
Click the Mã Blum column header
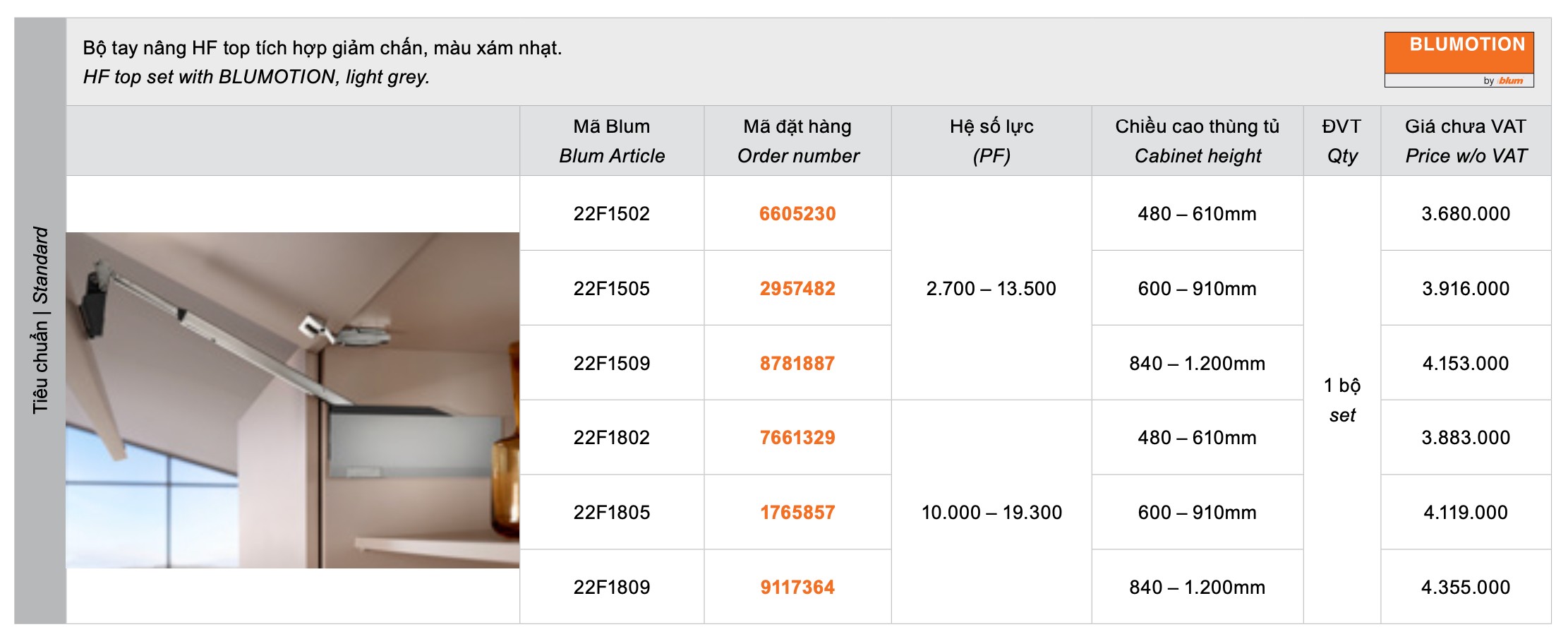(612, 141)
